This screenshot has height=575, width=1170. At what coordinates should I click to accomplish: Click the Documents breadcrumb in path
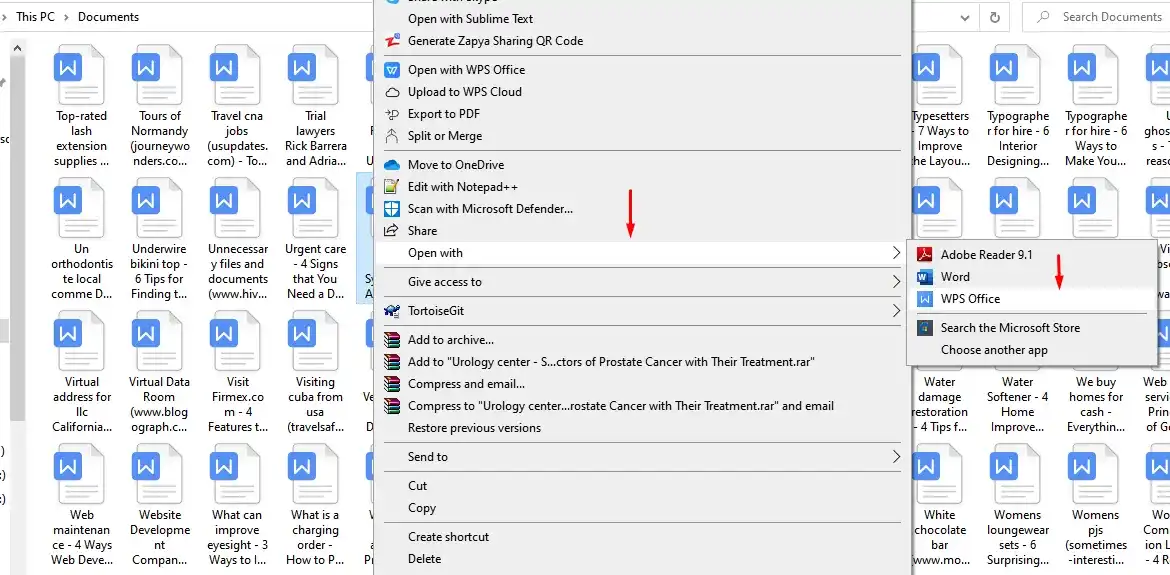[x=108, y=17]
